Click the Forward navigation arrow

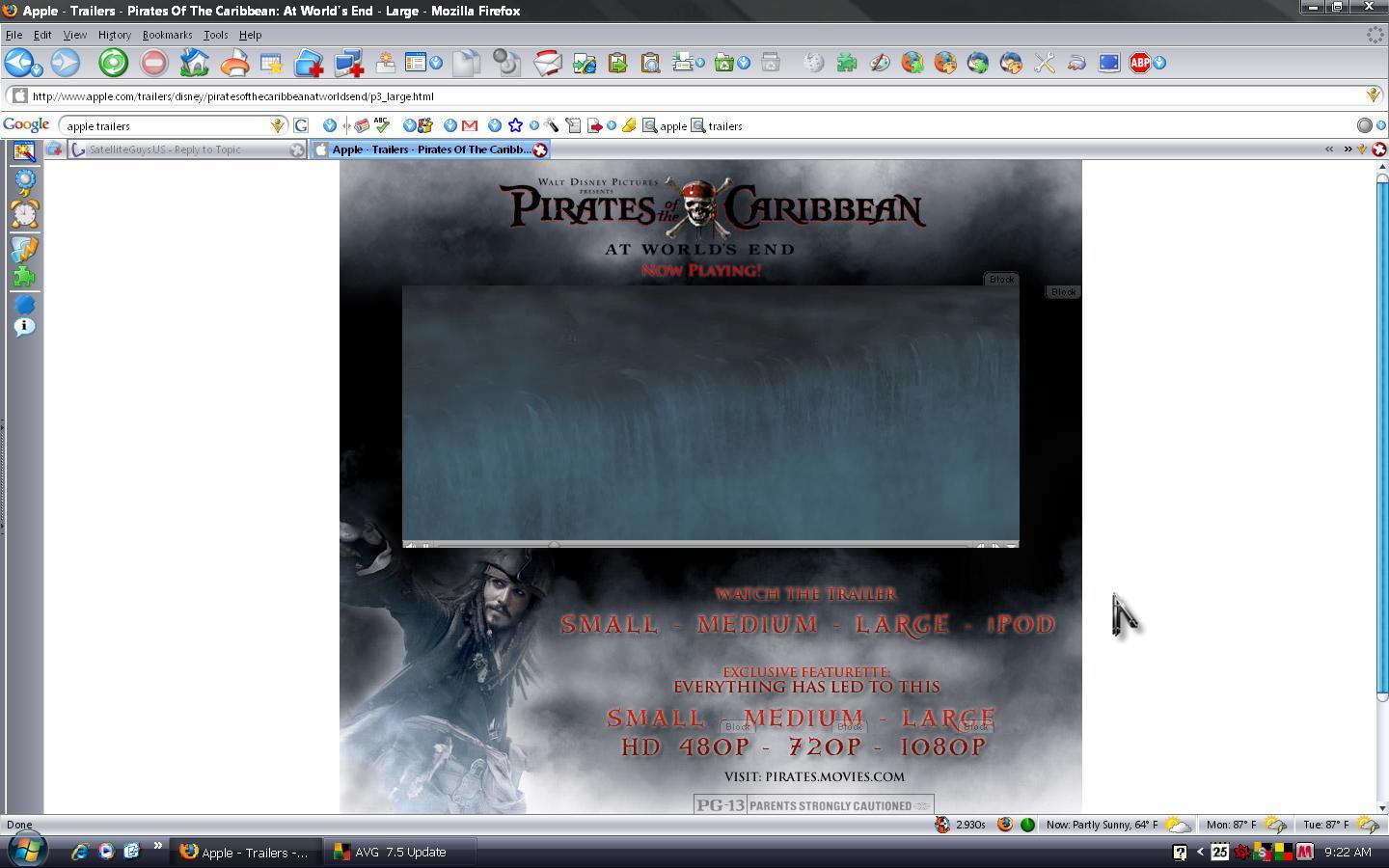point(65,63)
